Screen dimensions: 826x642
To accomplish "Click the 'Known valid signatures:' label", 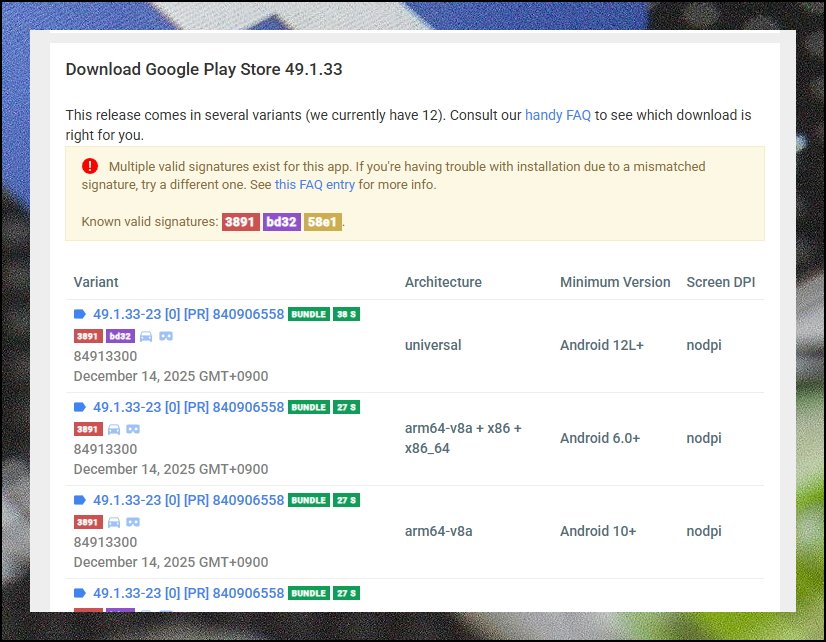I will (150, 222).
